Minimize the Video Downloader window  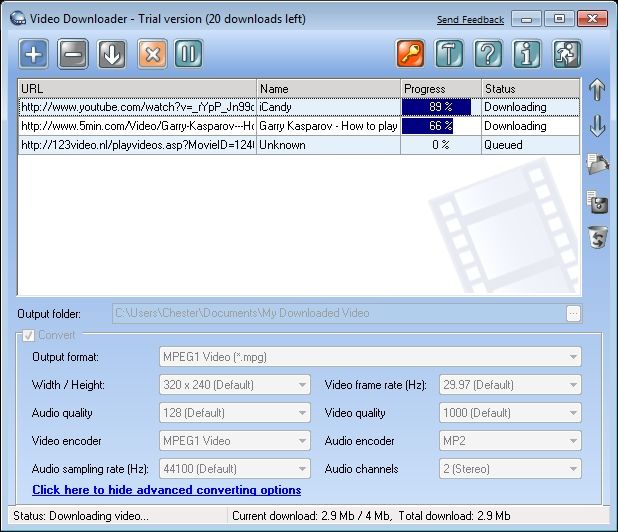[527, 19]
